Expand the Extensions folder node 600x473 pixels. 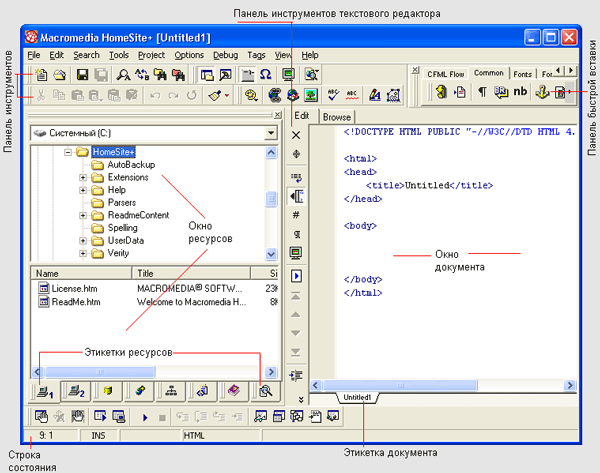[83, 178]
